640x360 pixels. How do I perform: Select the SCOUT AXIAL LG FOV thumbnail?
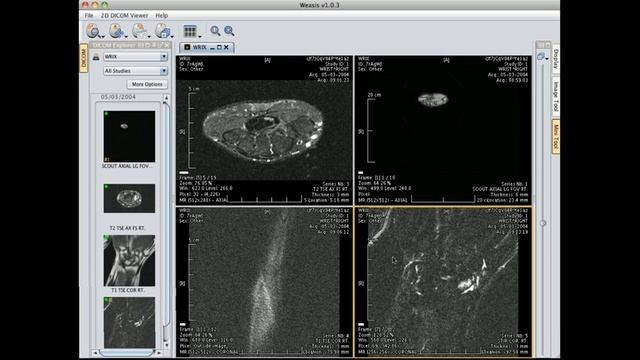coord(129,136)
